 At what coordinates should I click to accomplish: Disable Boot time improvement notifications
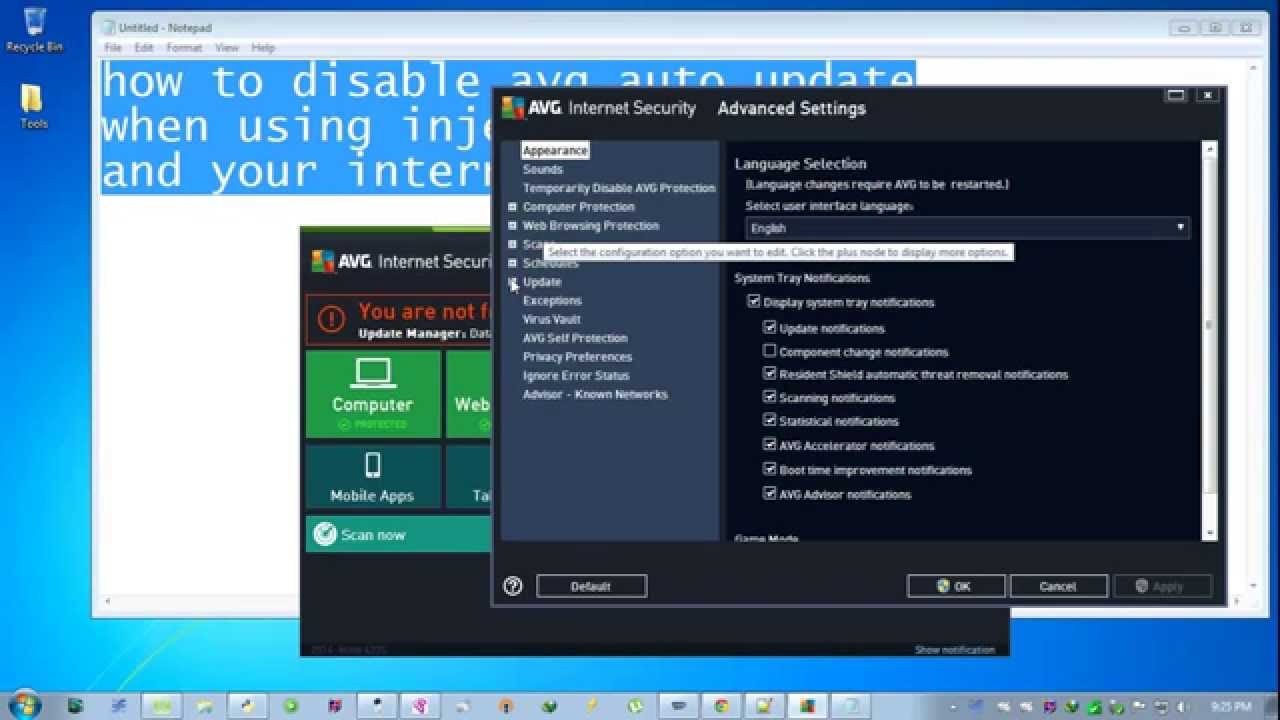pos(770,469)
